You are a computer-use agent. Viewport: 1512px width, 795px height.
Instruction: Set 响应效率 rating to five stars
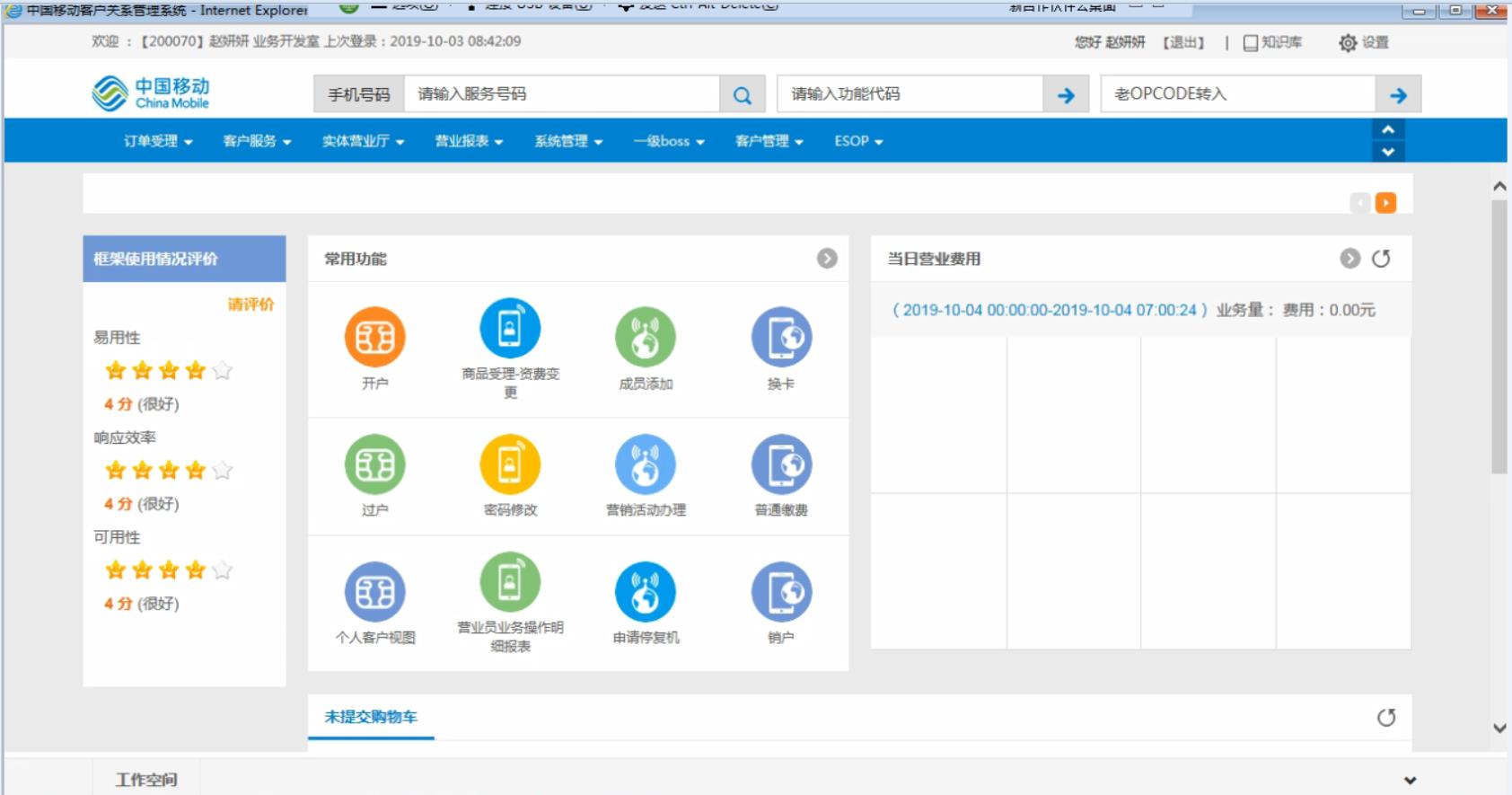click(x=223, y=470)
